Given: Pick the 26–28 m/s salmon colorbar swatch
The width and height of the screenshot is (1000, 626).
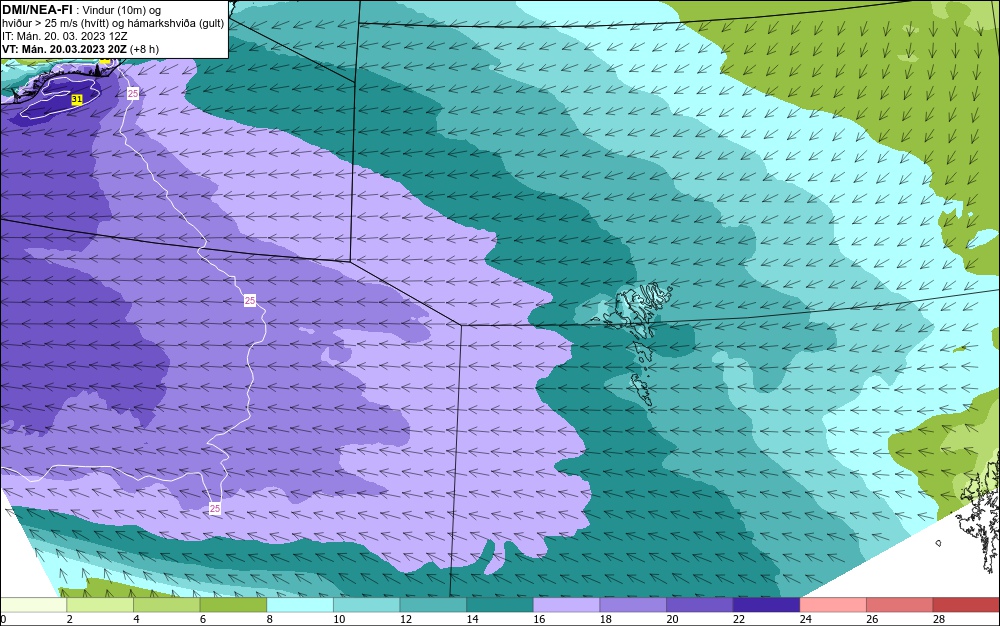Looking at the screenshot, I should pos(899,605).
